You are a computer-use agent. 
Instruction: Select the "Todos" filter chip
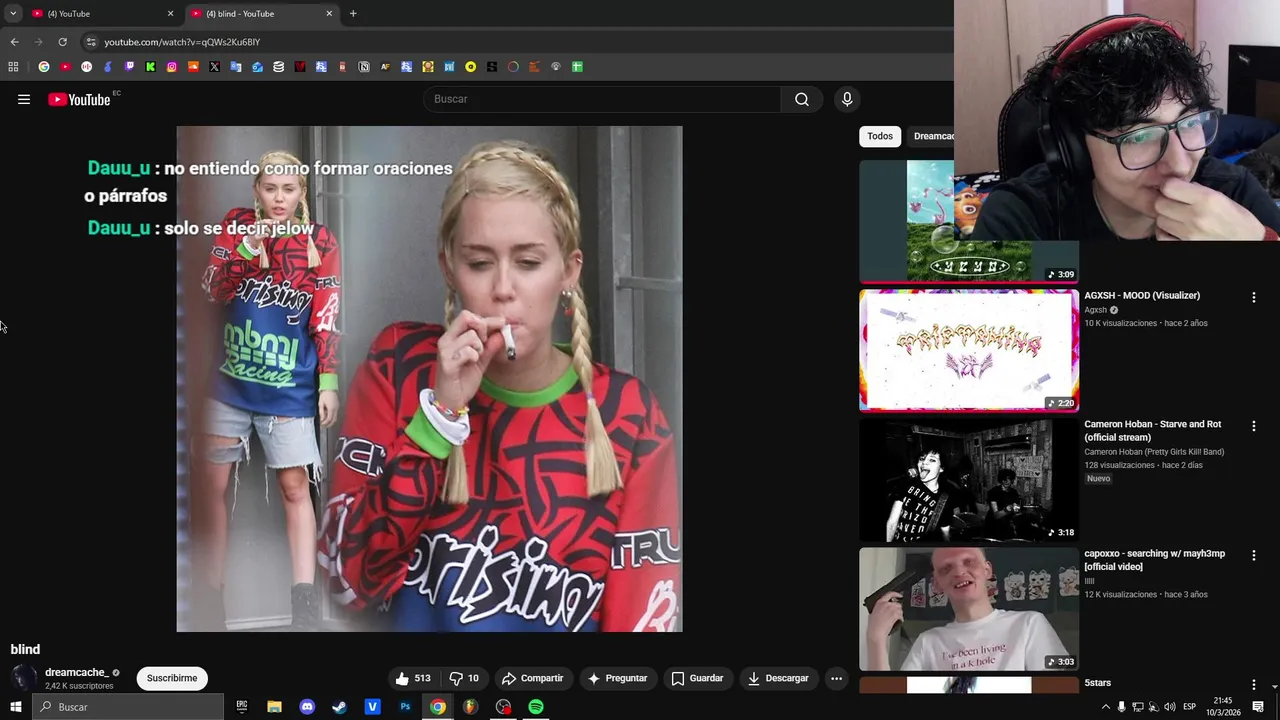coord(880,136)
